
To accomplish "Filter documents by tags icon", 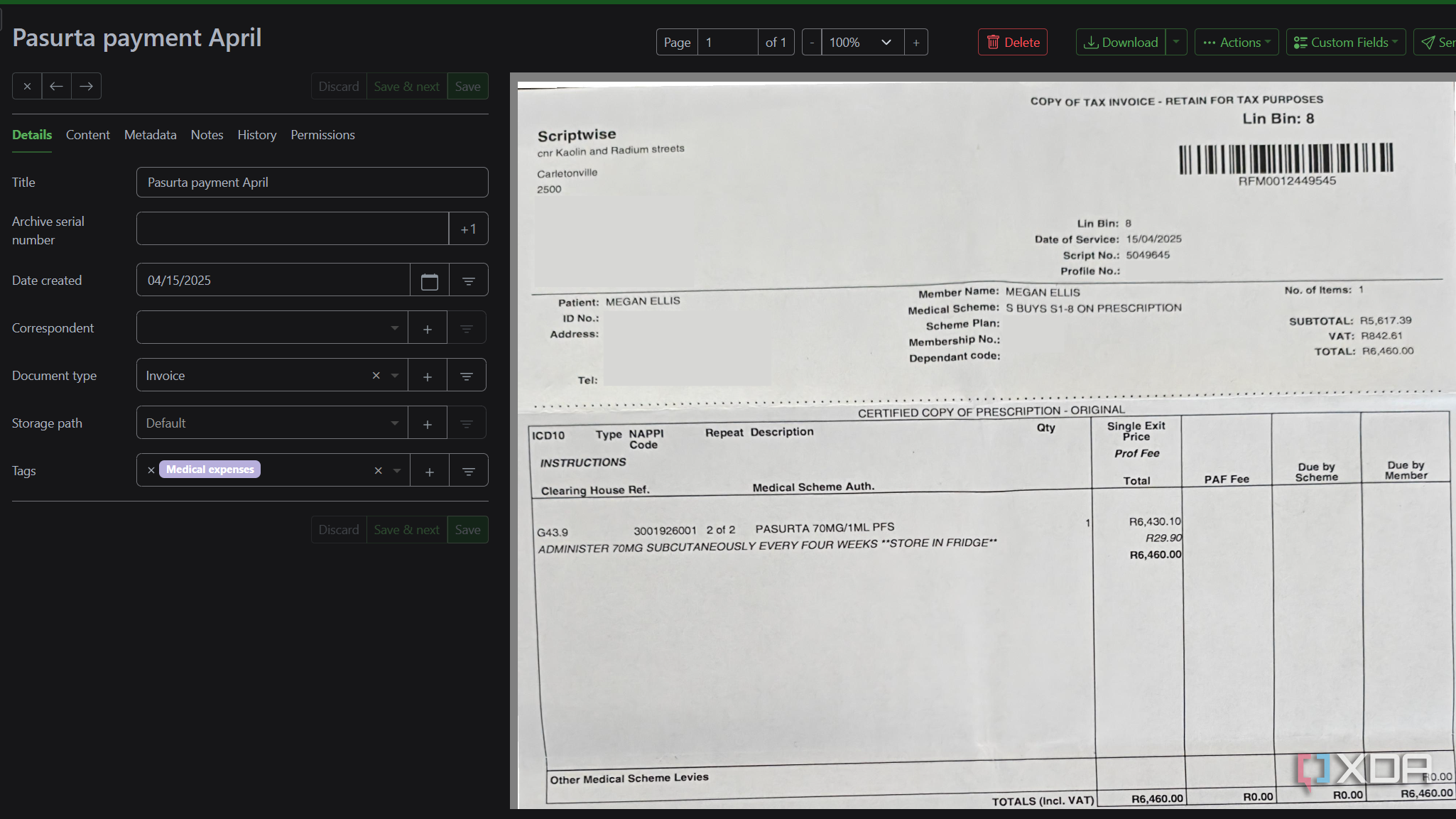I will 469,471.
